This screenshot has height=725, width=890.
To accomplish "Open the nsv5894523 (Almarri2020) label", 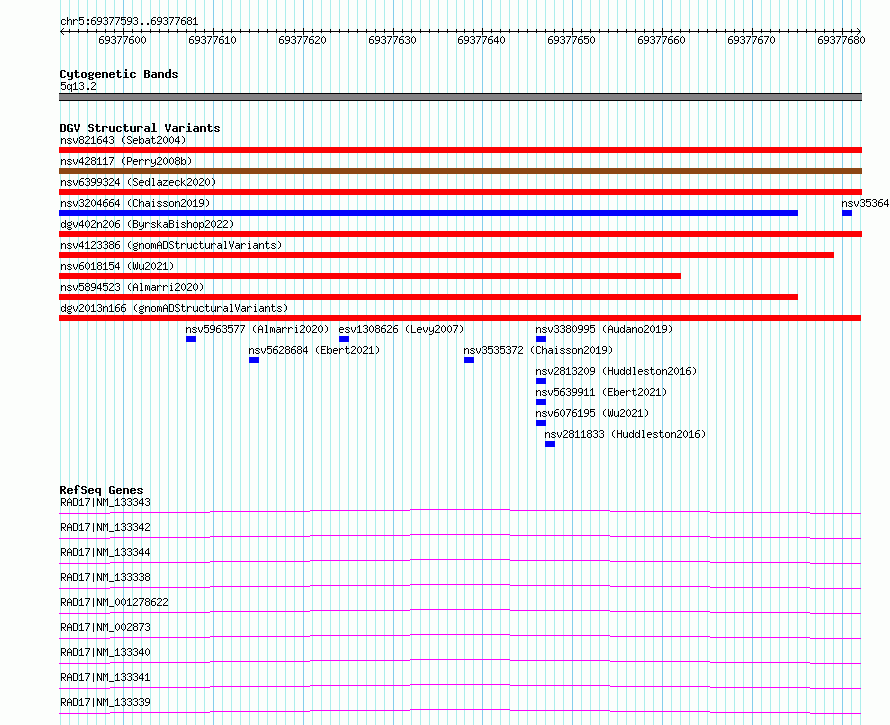I will (132, 287).
